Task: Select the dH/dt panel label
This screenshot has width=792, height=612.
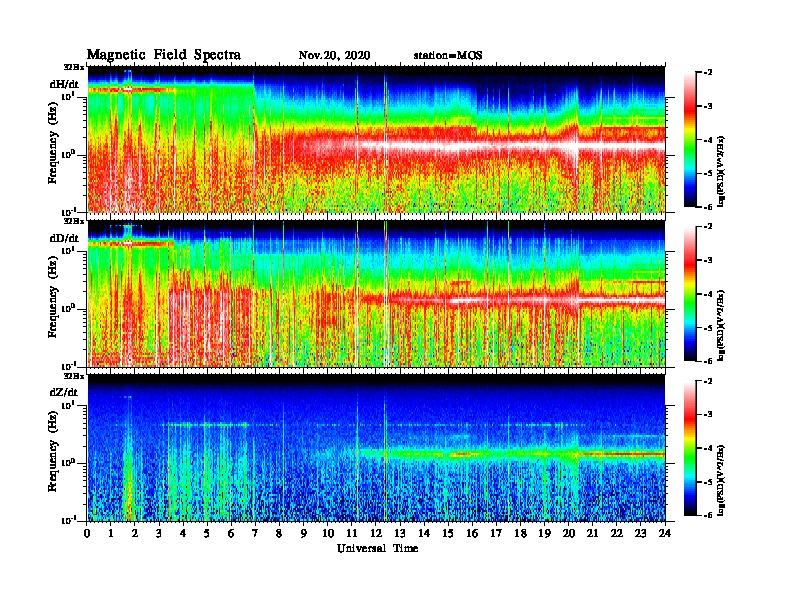Action: pos(64,85)
